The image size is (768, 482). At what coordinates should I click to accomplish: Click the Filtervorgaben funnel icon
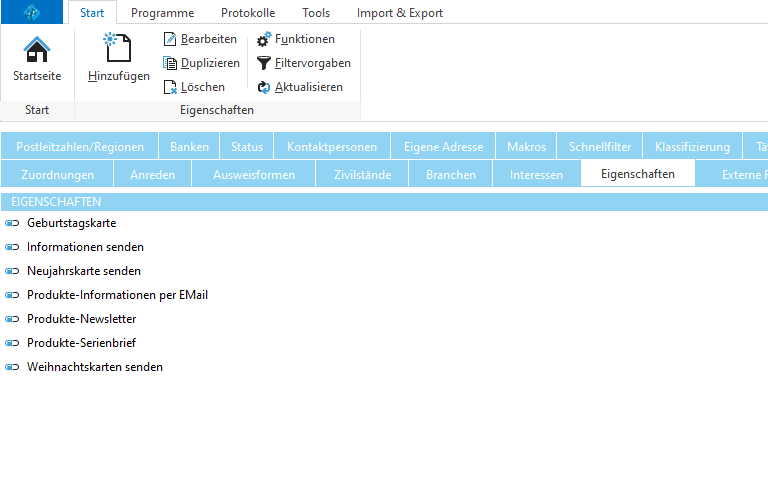[x=264, y=63]
